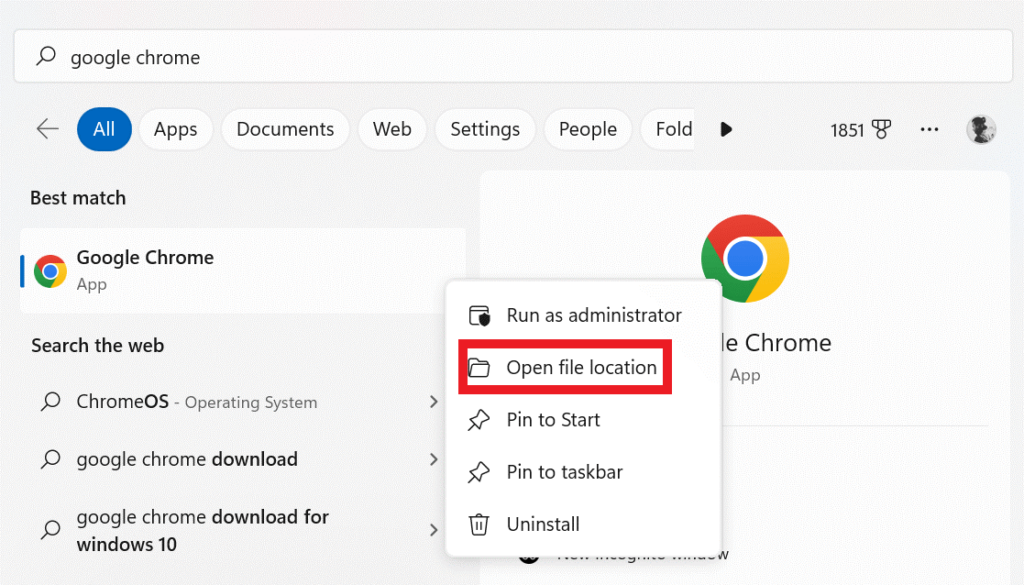Click the pin icon beside Pin to Start
The width and height of the screenshot is (1024, 585).
[x=479, y=420]
